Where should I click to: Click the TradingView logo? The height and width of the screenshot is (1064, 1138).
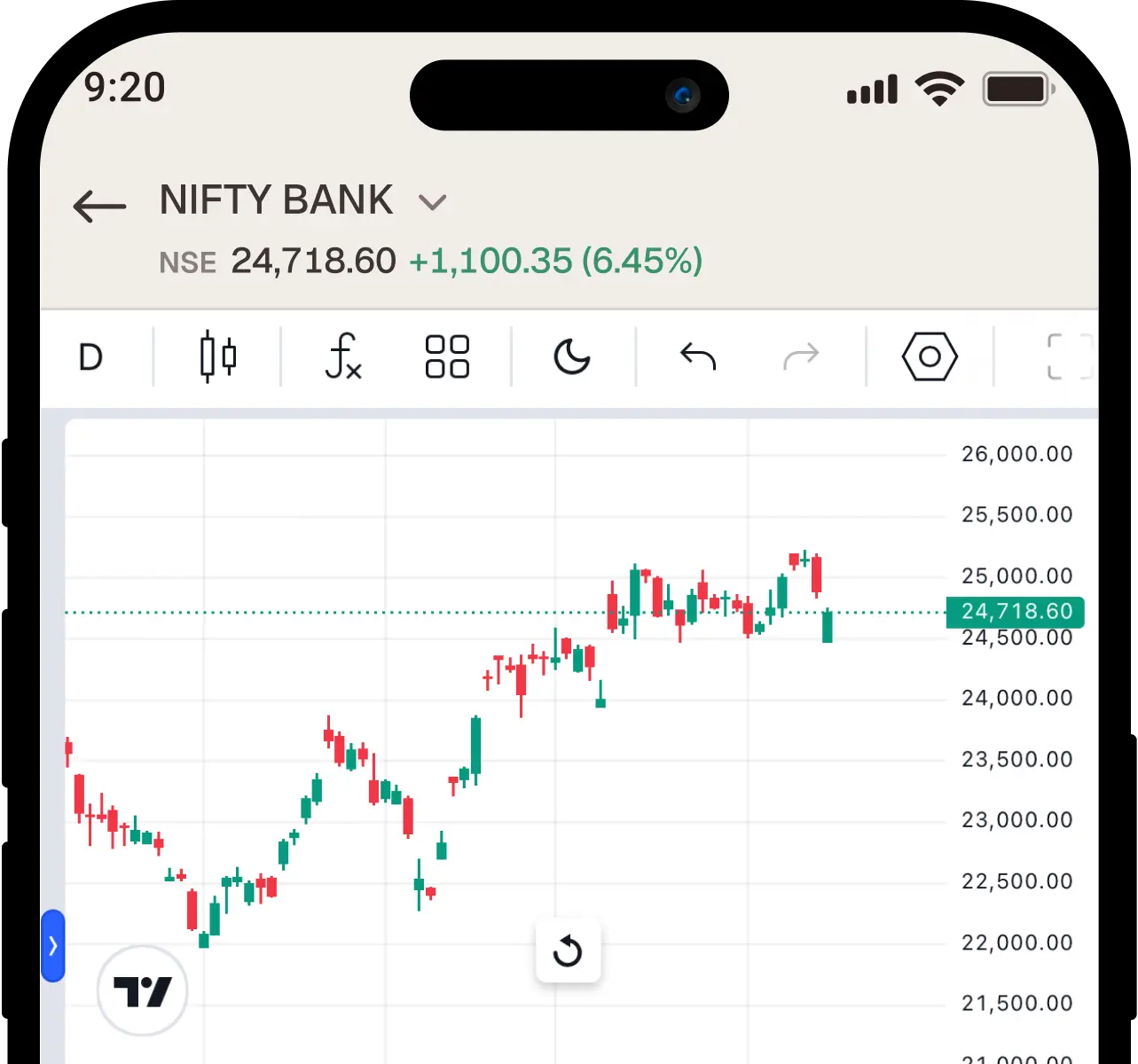(142, 990)
